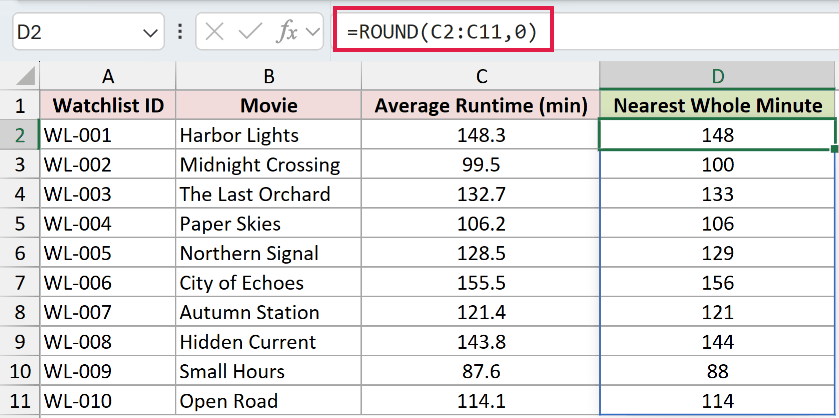Open the options dots beside the Name Box

click(180, 32)
